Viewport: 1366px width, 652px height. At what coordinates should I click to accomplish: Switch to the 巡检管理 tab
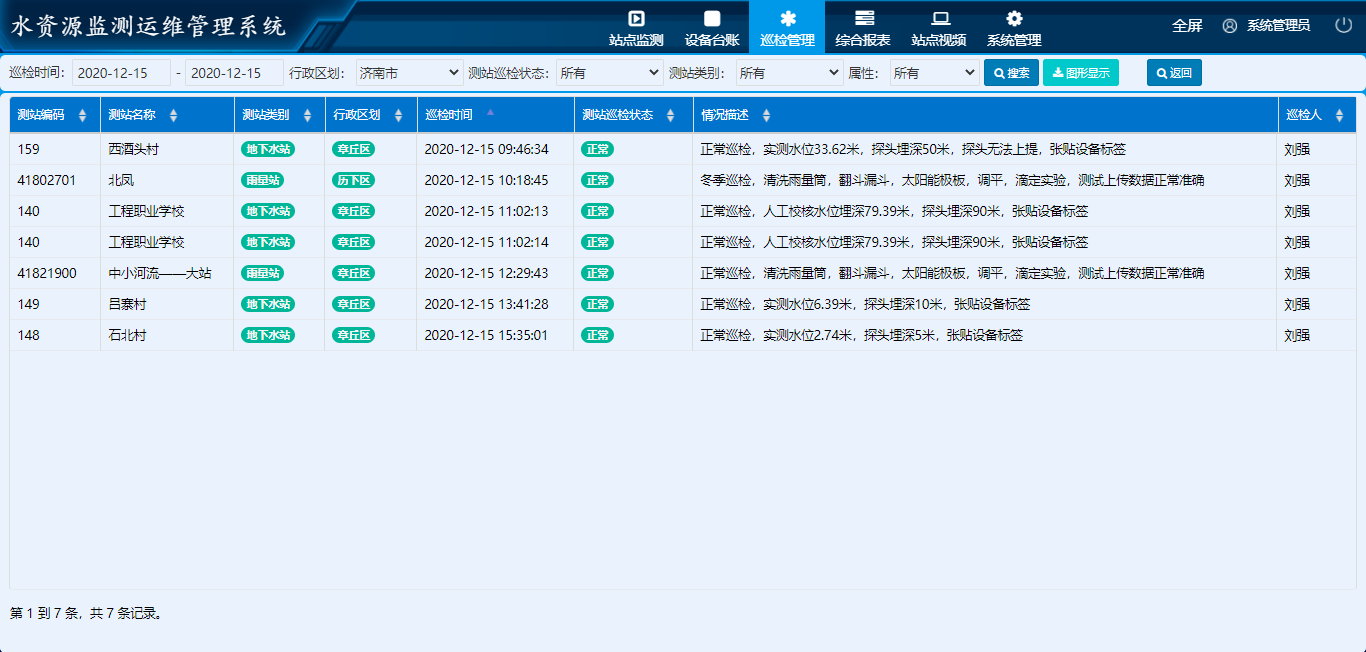click(787, 27)
